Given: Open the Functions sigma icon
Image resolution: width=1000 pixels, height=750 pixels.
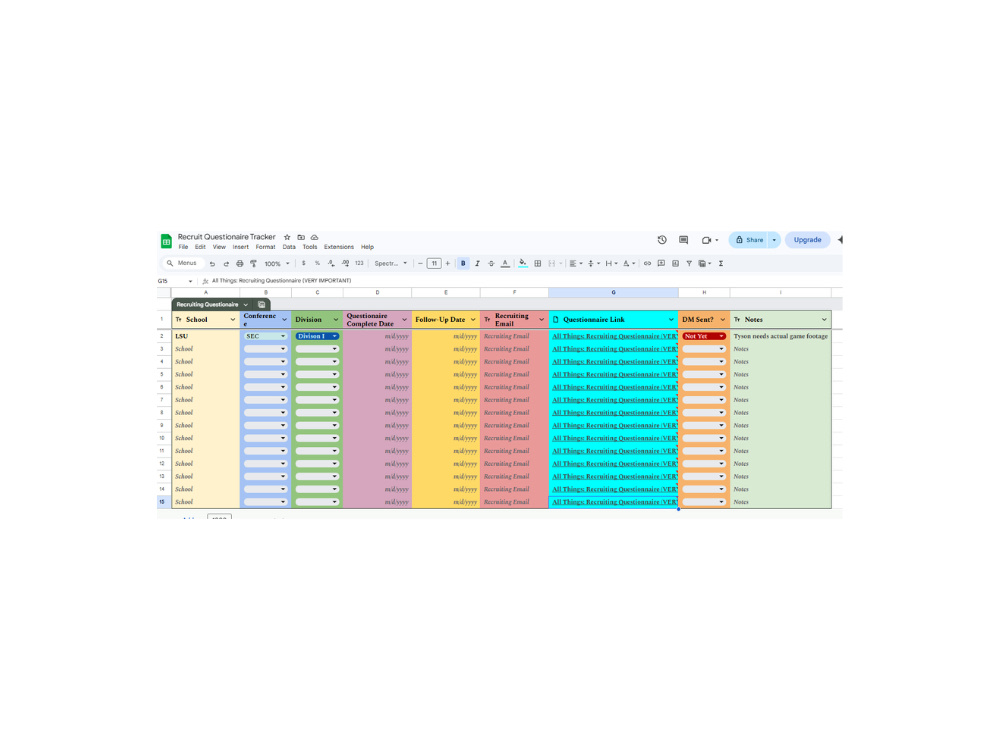Looking at the screenshot, I should (721, 263).
